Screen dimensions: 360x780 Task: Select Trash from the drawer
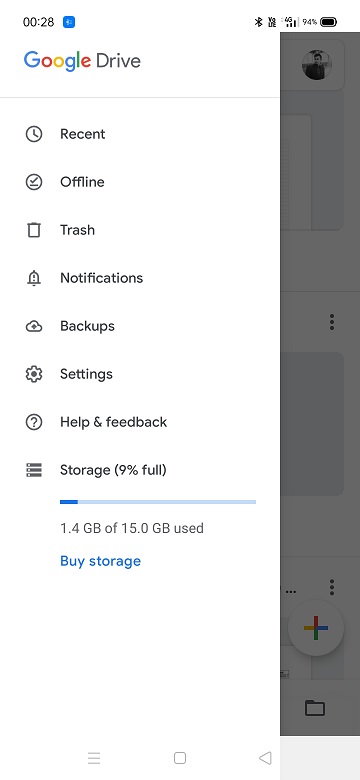140,230
